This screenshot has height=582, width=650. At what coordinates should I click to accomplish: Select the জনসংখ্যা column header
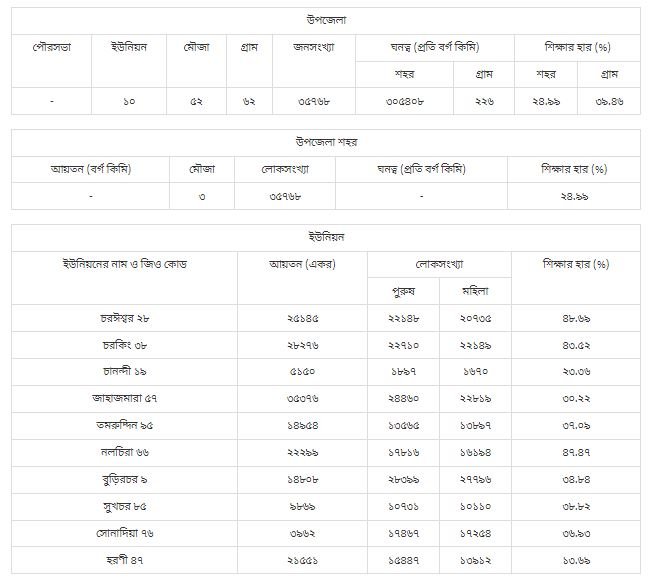coord(314,47)
